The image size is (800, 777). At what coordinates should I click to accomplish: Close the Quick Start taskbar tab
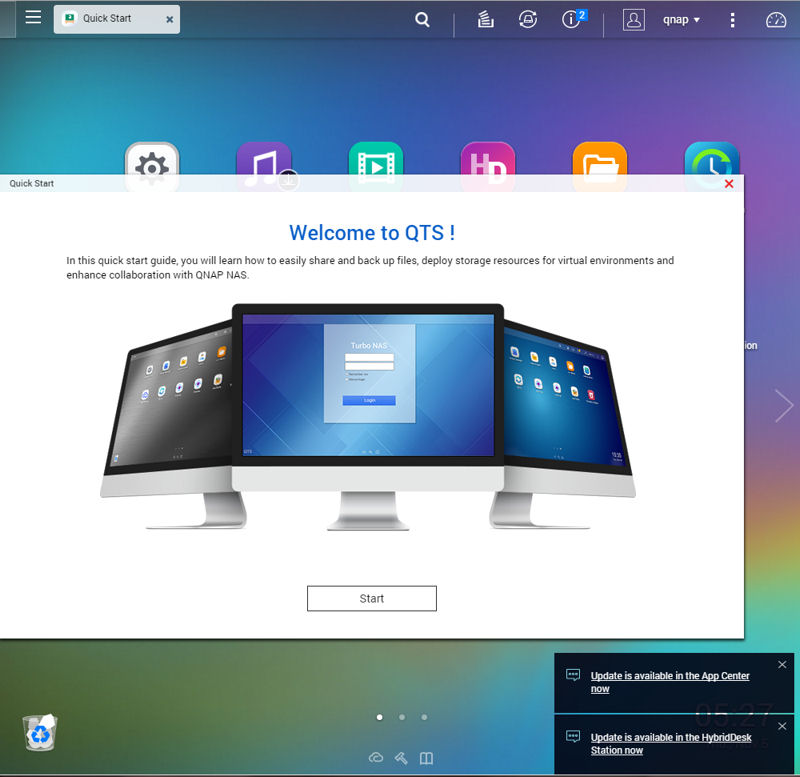[x=169, y=19]
